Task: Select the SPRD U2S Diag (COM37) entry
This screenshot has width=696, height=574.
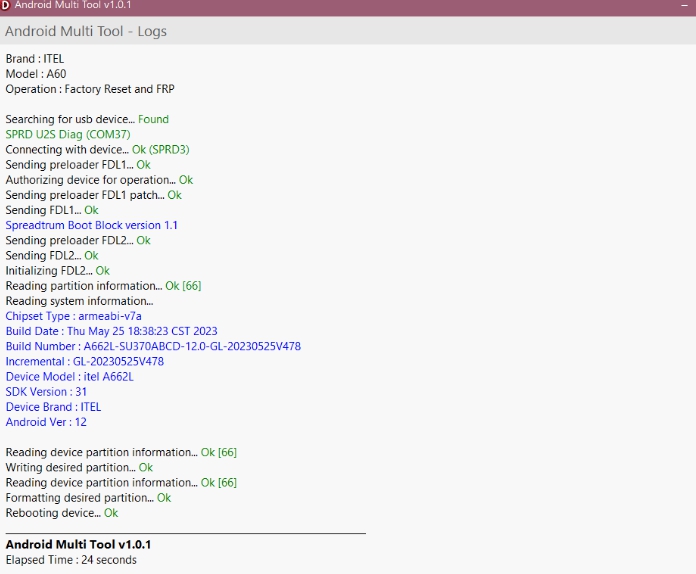Action: coord(68,134)
